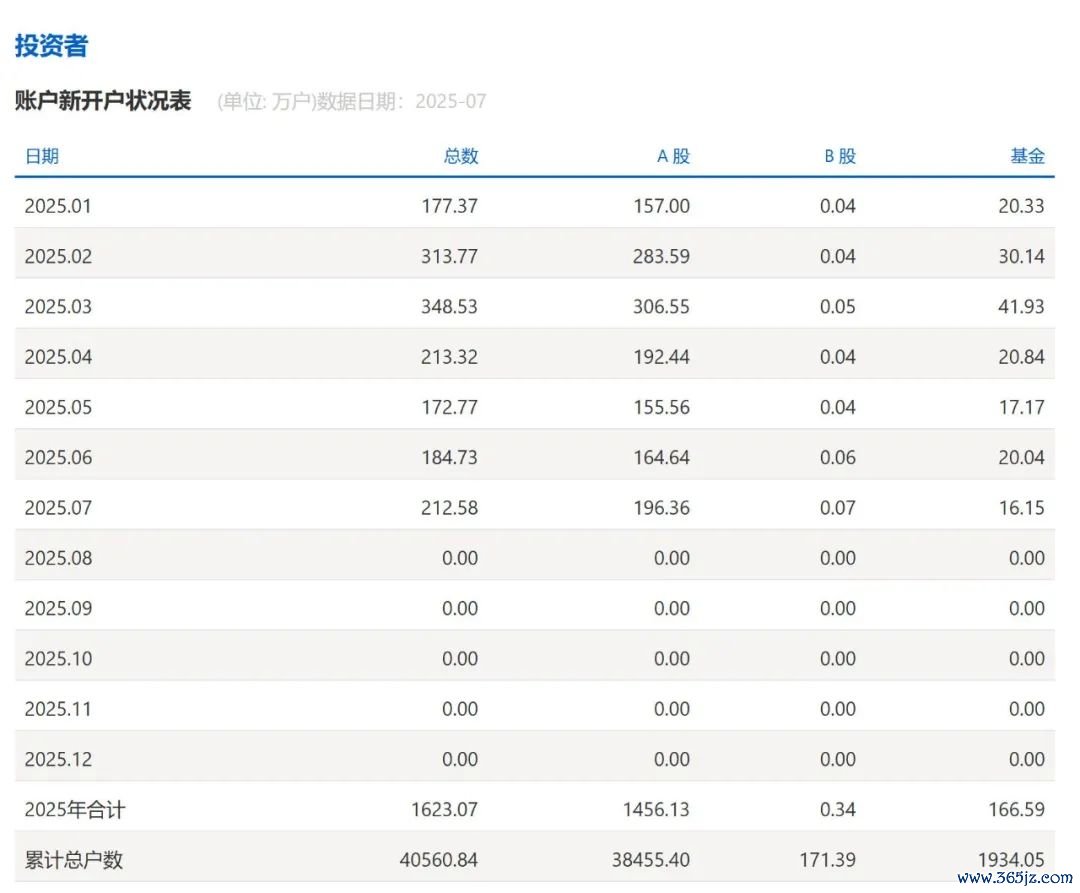Click the yearly A股 total 1456.13
1080x893 pixels.
[x=656, y=810]
